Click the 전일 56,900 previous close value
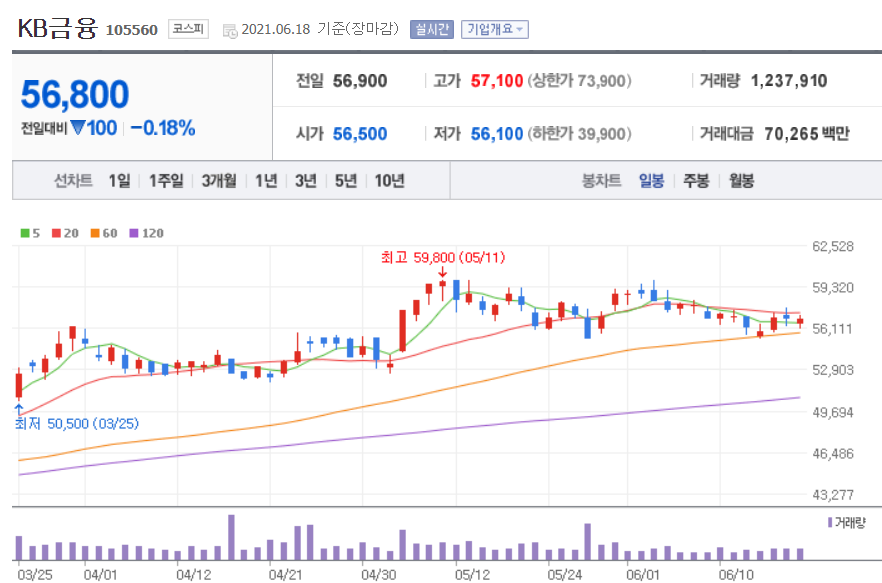 pos(359,80)
